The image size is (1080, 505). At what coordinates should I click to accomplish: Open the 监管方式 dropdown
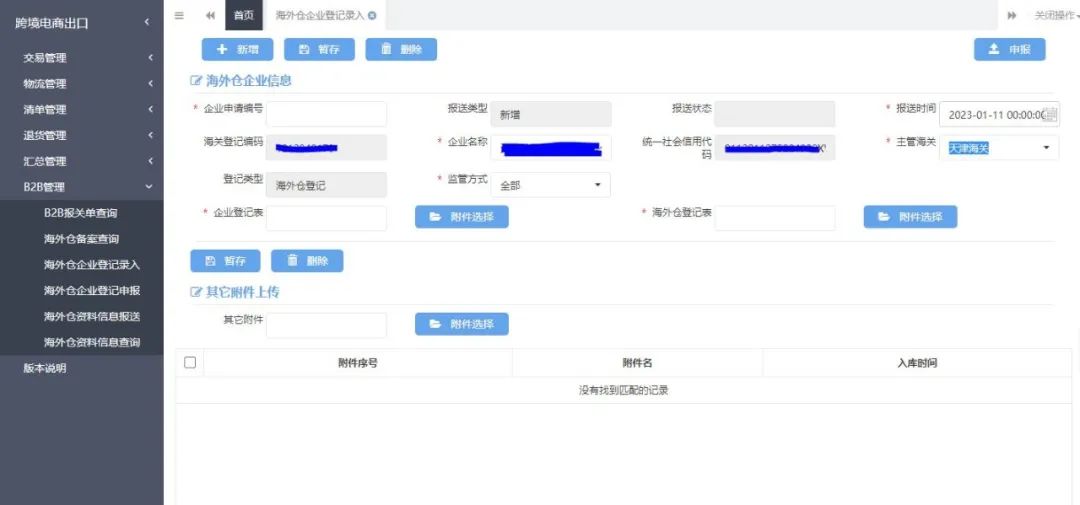550,185
